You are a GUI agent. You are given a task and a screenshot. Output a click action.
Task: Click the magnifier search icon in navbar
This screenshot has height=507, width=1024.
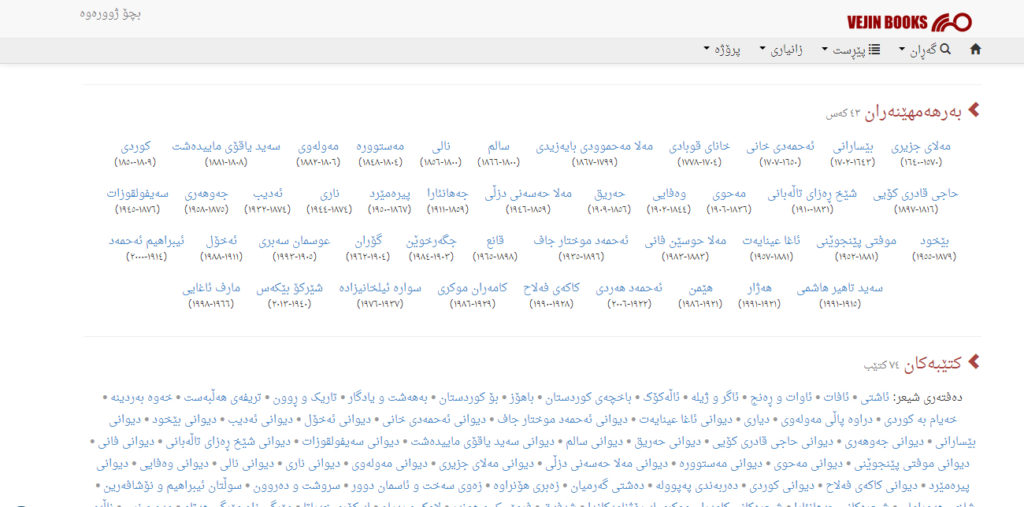(x=945, y=50)
